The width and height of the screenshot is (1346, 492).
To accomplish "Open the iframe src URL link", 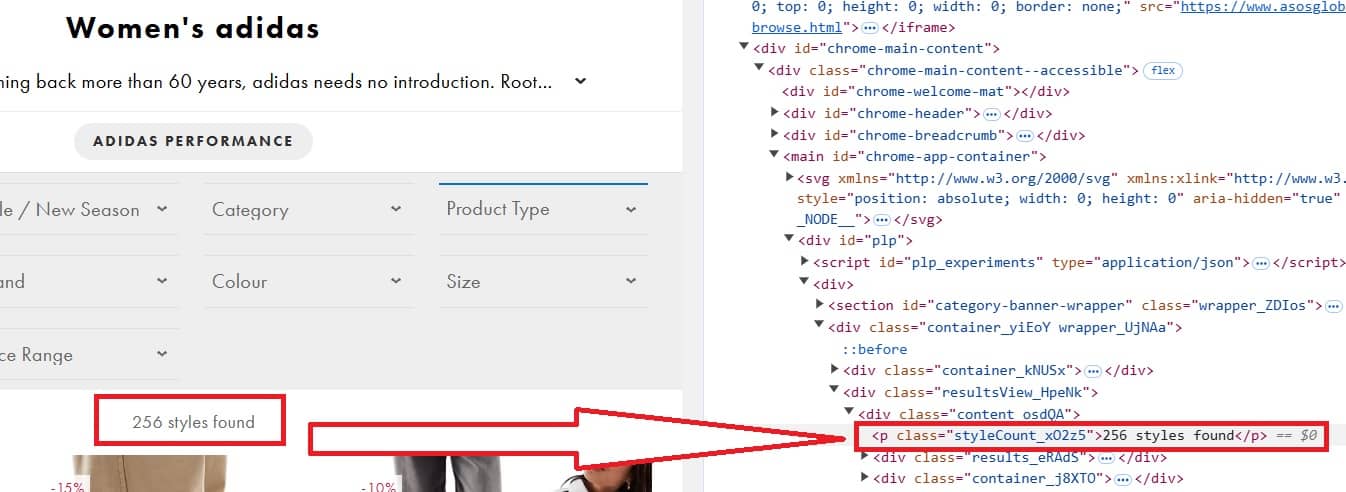I will (1262, 6).
